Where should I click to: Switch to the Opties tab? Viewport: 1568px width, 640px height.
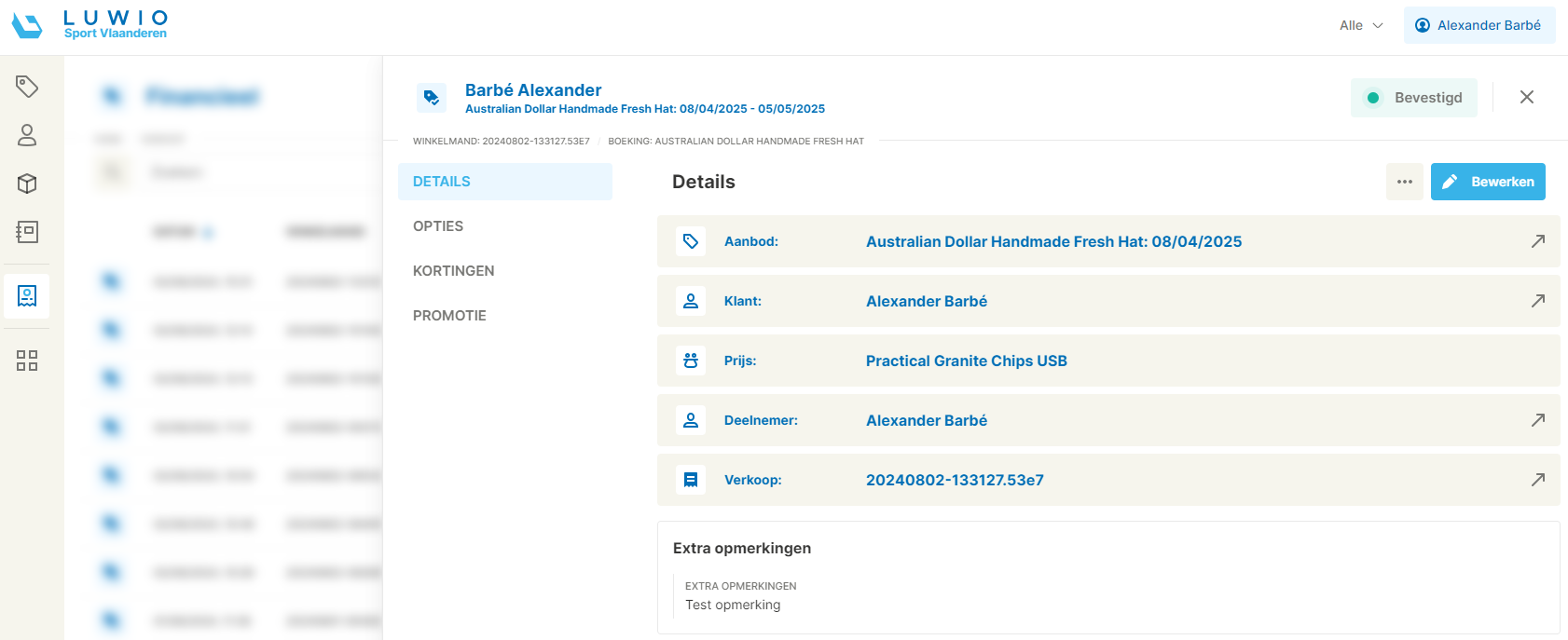pos(438,226)
